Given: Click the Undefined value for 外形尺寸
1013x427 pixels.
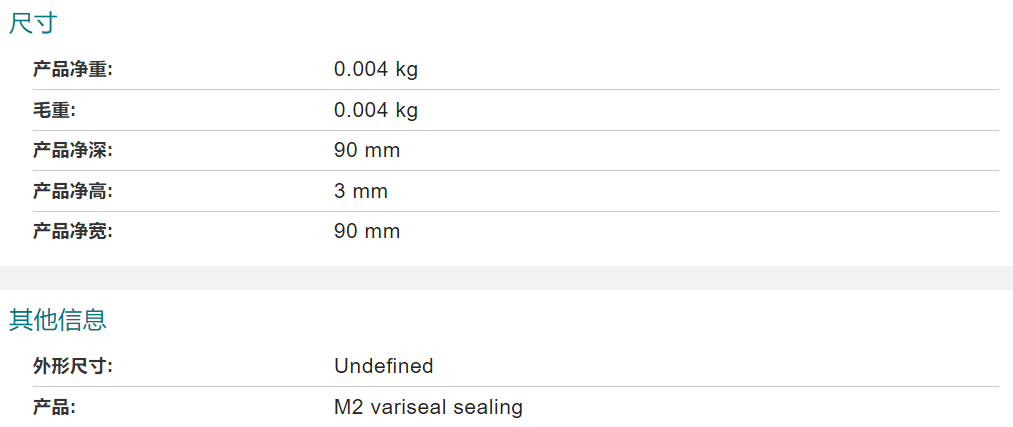Looking at the screenshot, I should tap(384, 366).
